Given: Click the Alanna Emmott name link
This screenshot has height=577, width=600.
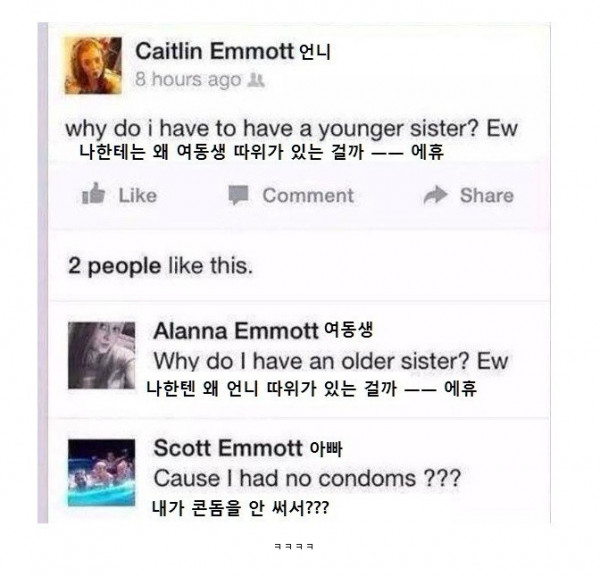Looking at the screenshot, I should [236, 331].
